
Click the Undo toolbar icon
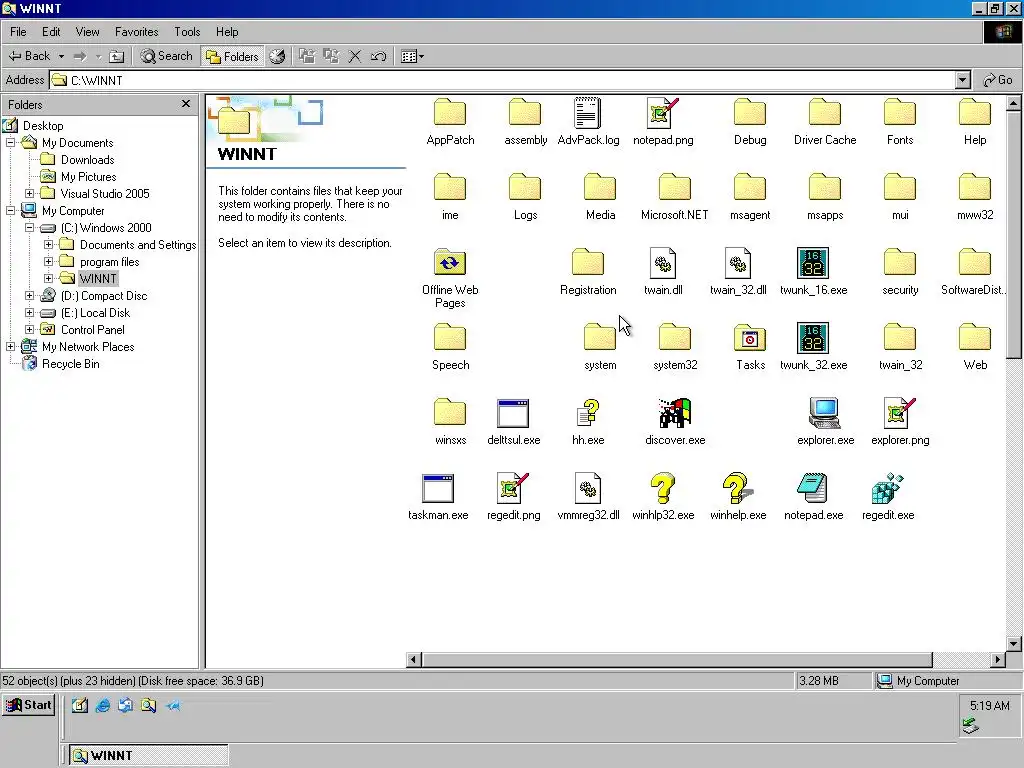tap(378, 56)
